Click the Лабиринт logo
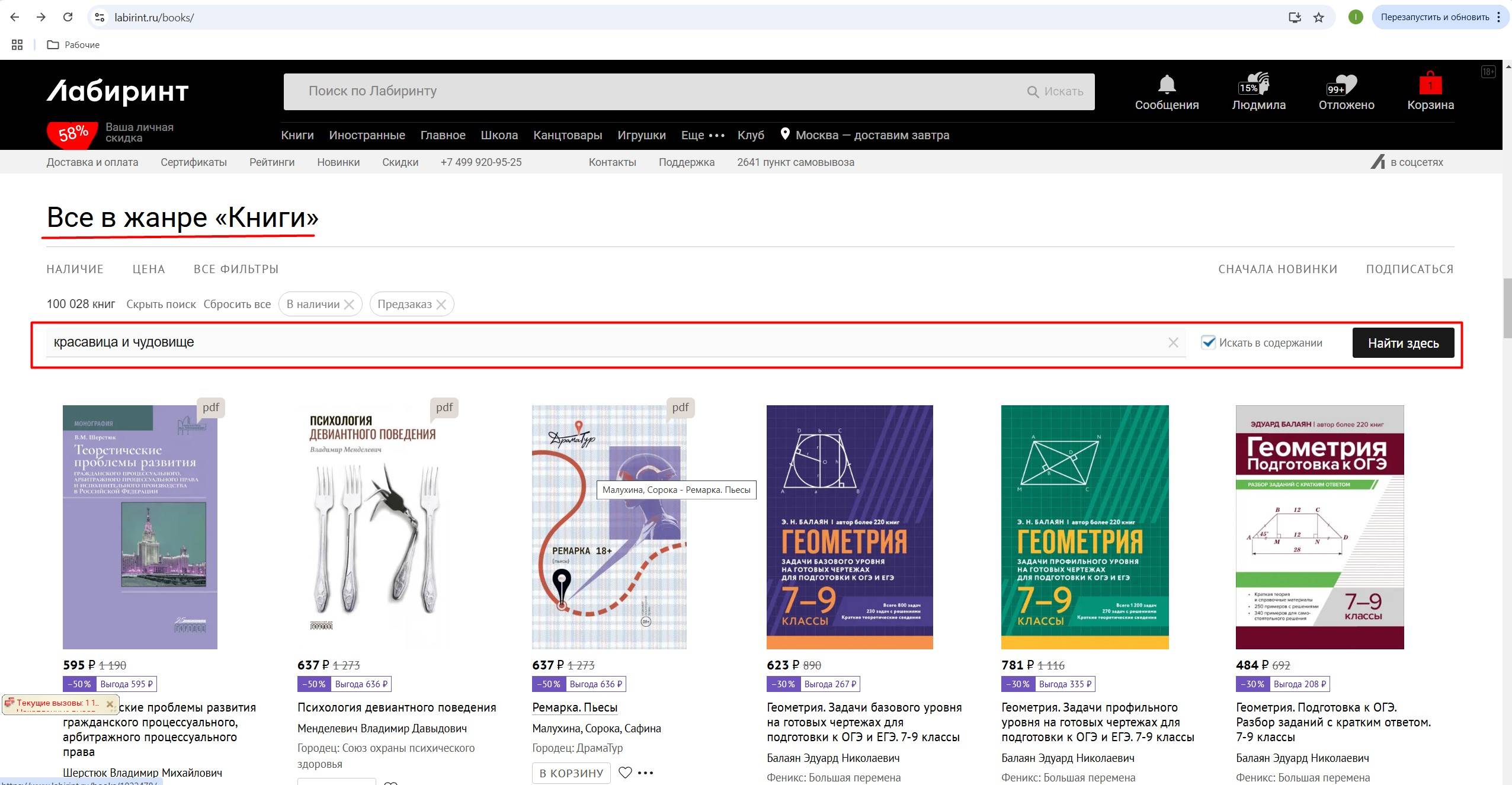1512x785 pixels. pyautogui.click(x=117, y=92)
